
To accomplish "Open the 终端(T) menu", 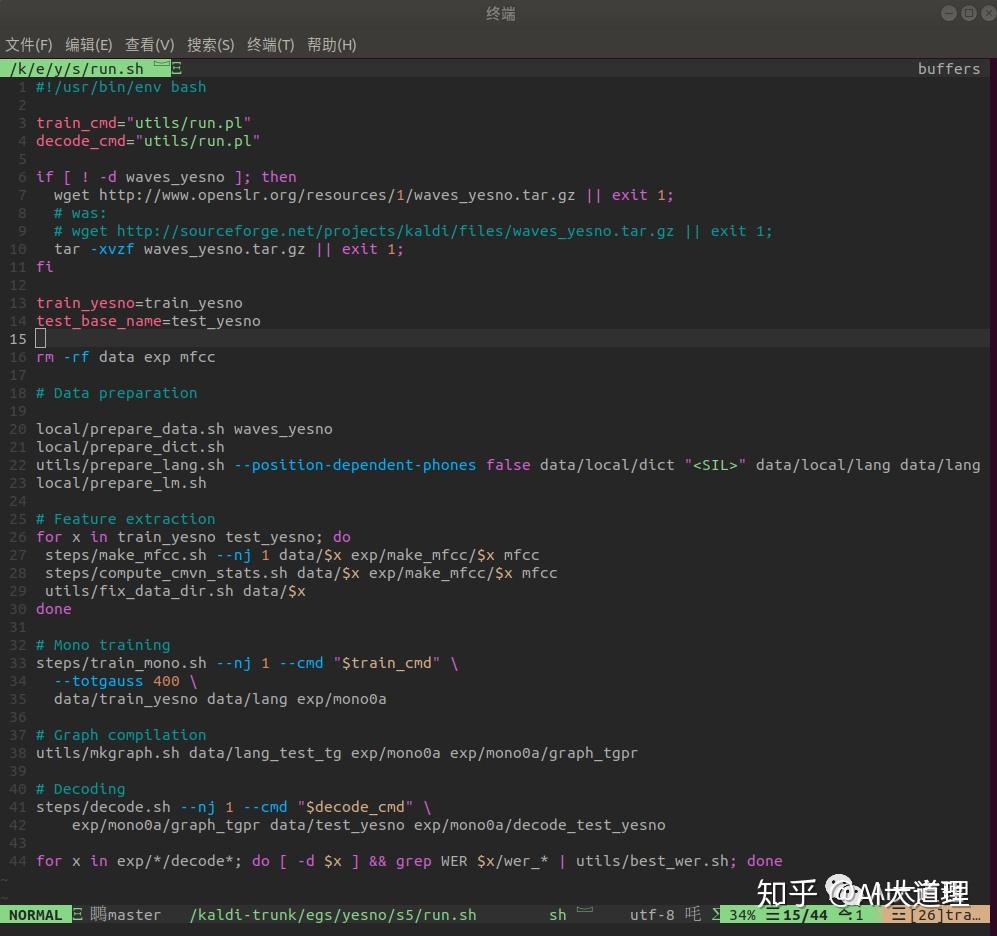I will [x=270, y=45].
